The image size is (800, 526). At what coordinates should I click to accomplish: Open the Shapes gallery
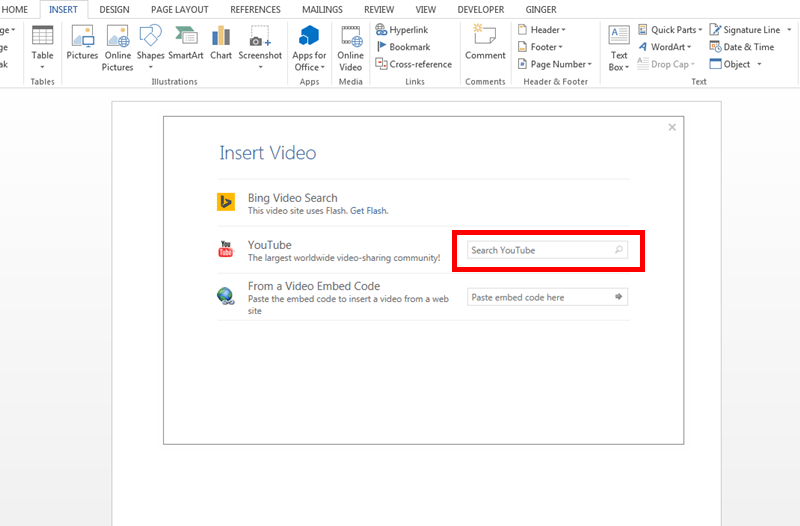pos(151,48)
